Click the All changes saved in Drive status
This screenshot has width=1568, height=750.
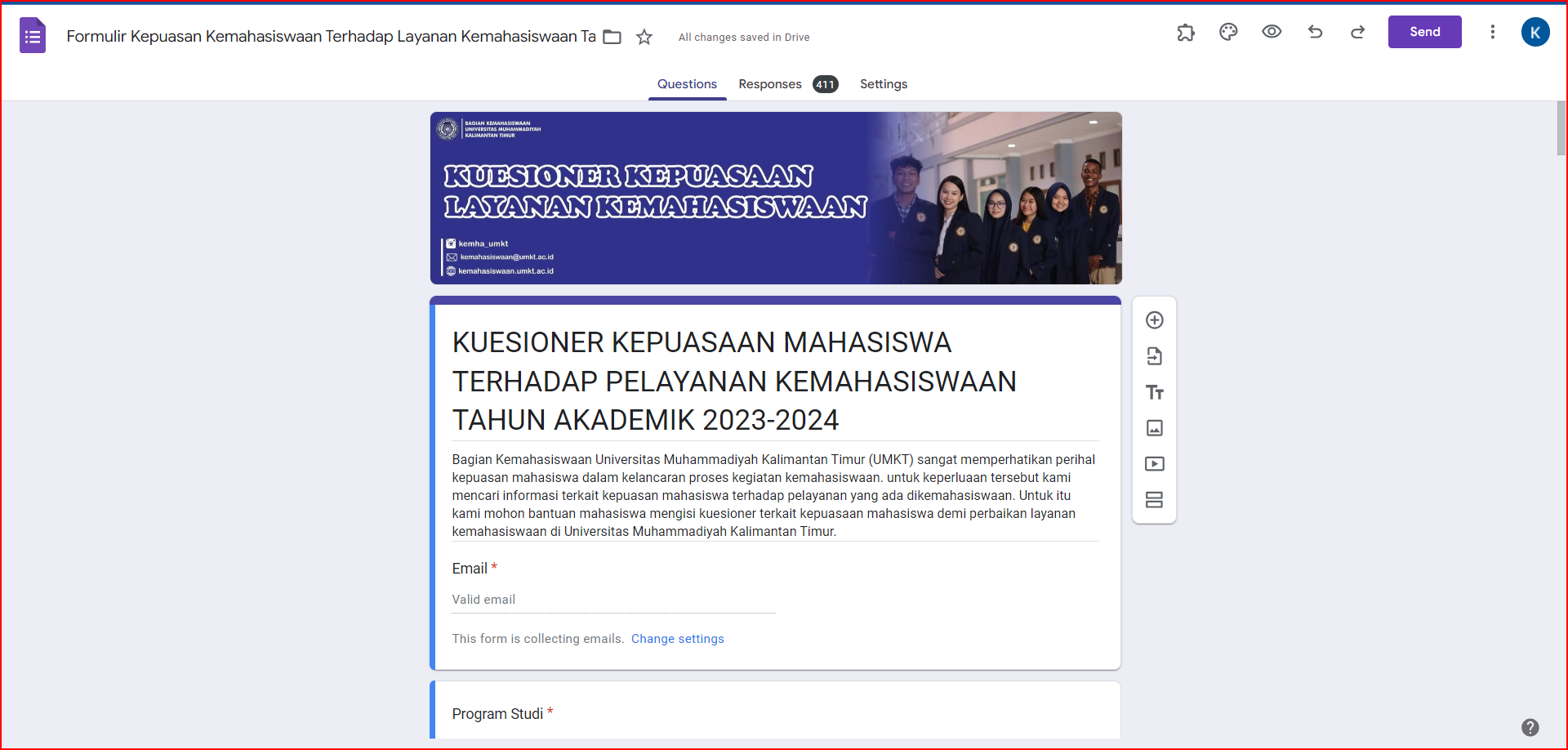744,38
